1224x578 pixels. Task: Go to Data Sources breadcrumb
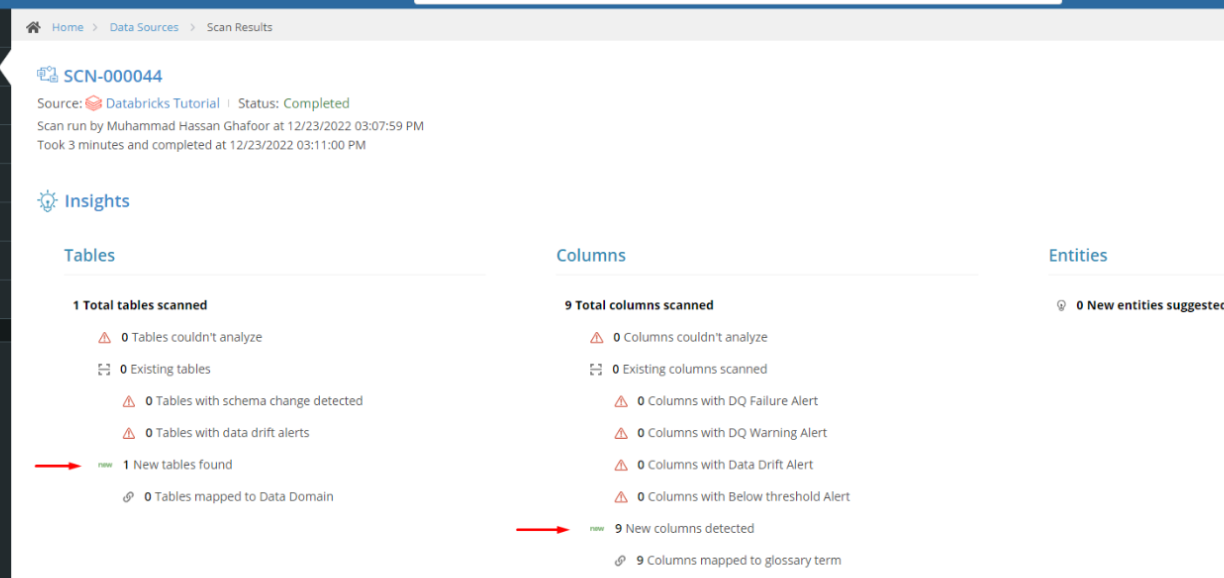tap(144, 27)
